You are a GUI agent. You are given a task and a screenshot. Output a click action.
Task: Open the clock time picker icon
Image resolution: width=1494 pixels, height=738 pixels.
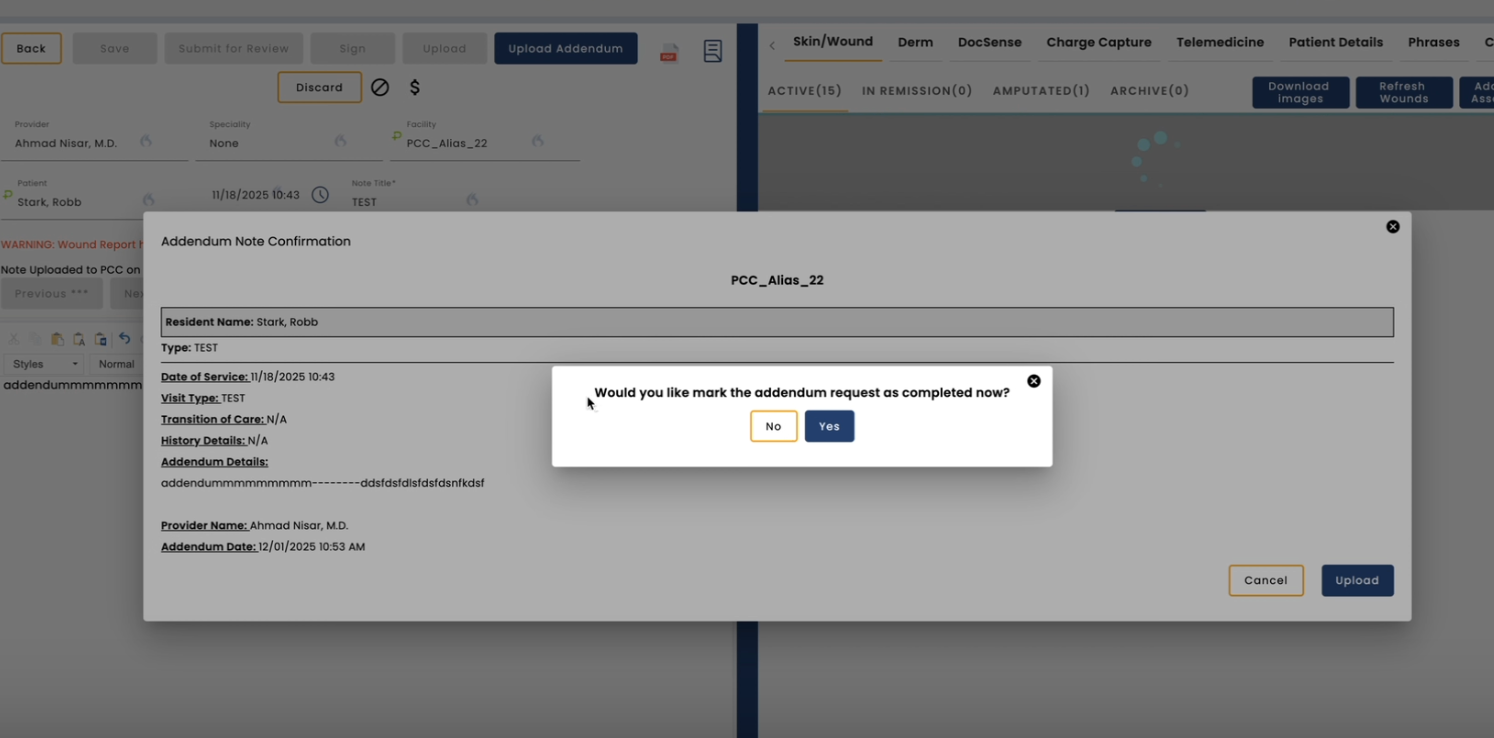(320, 195)
